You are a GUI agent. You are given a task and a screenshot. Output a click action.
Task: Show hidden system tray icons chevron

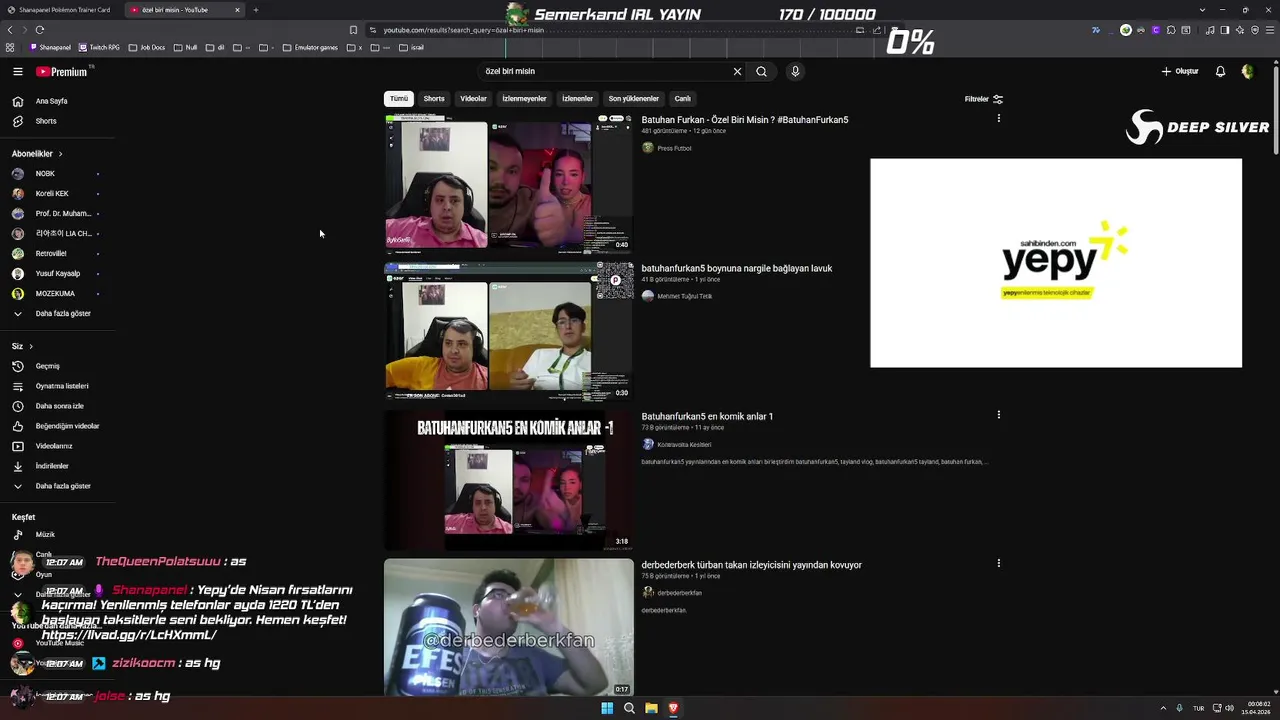pos(1164,708)
